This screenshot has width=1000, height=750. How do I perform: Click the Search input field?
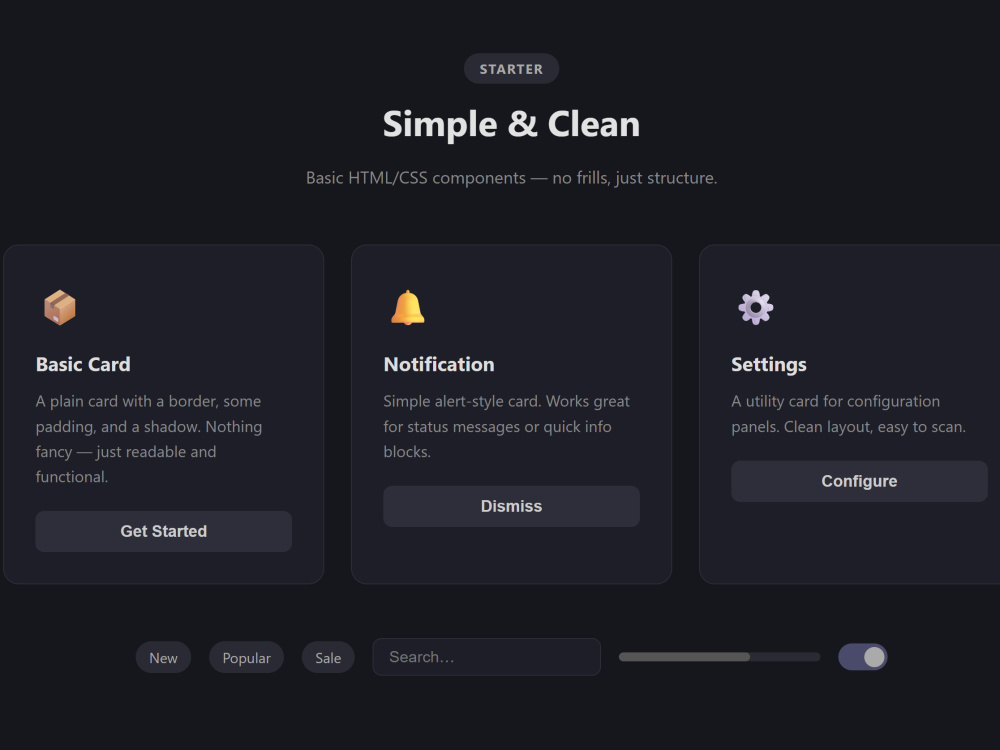coord(487,657)
